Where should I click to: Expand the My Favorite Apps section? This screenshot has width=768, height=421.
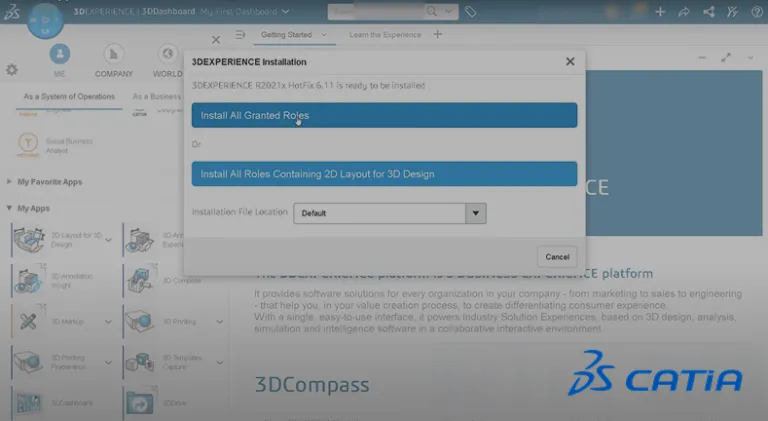click(x=9, y=182)
